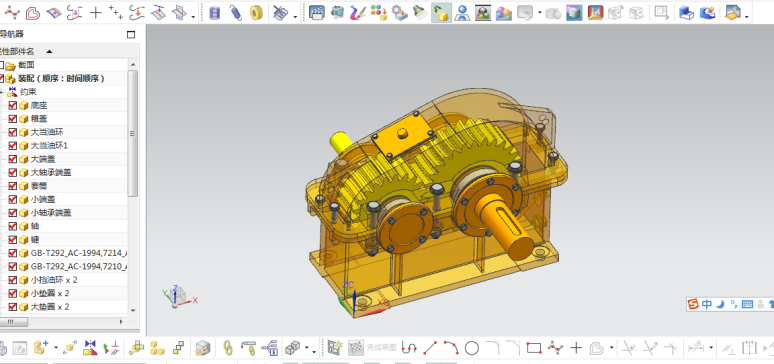The width and height of the screenshot is (774, 364).
Task: Uncheck the 键 component checkbox
Action: click(13, 240)
